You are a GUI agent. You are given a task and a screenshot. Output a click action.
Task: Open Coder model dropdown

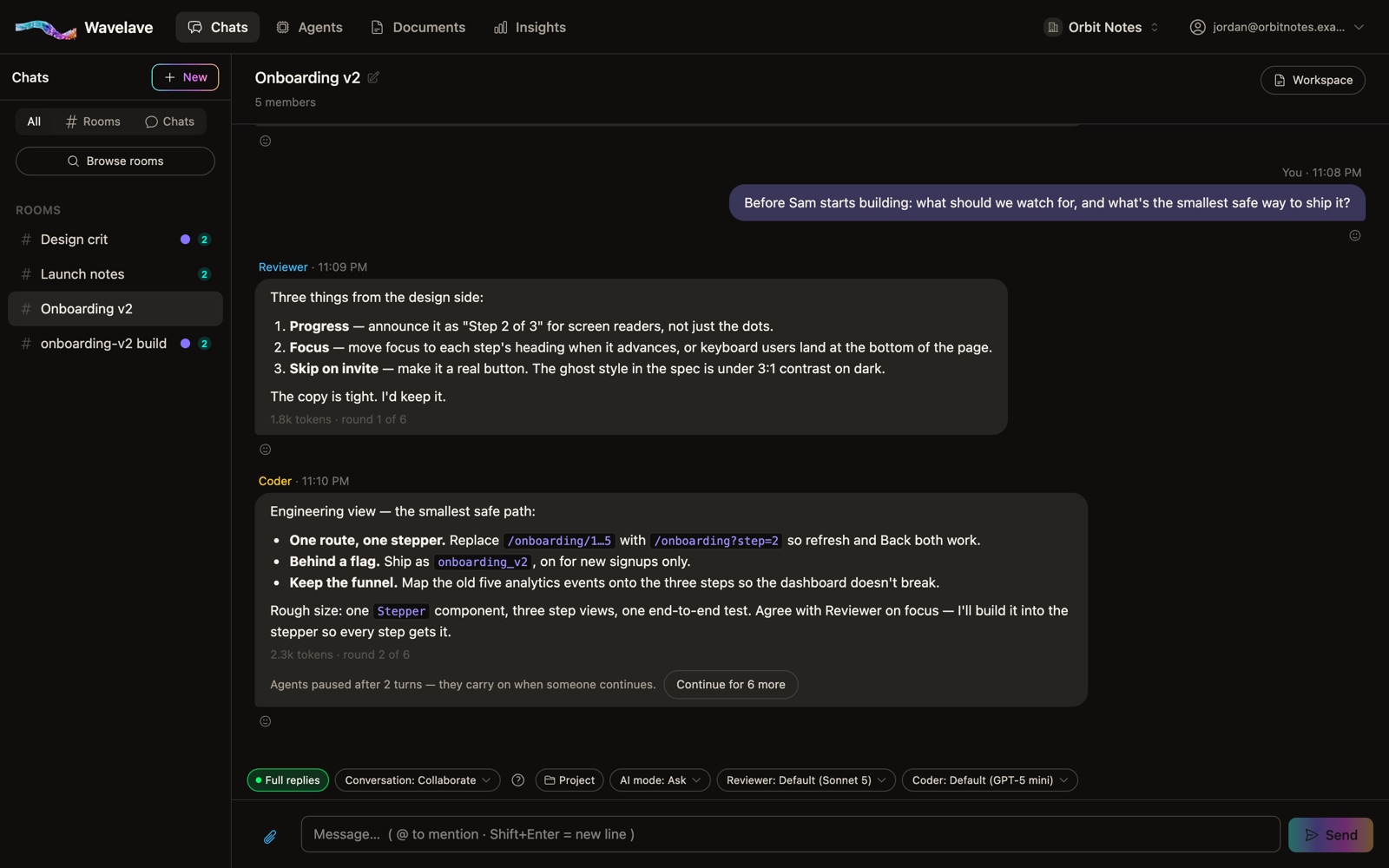tap(990, 780)
